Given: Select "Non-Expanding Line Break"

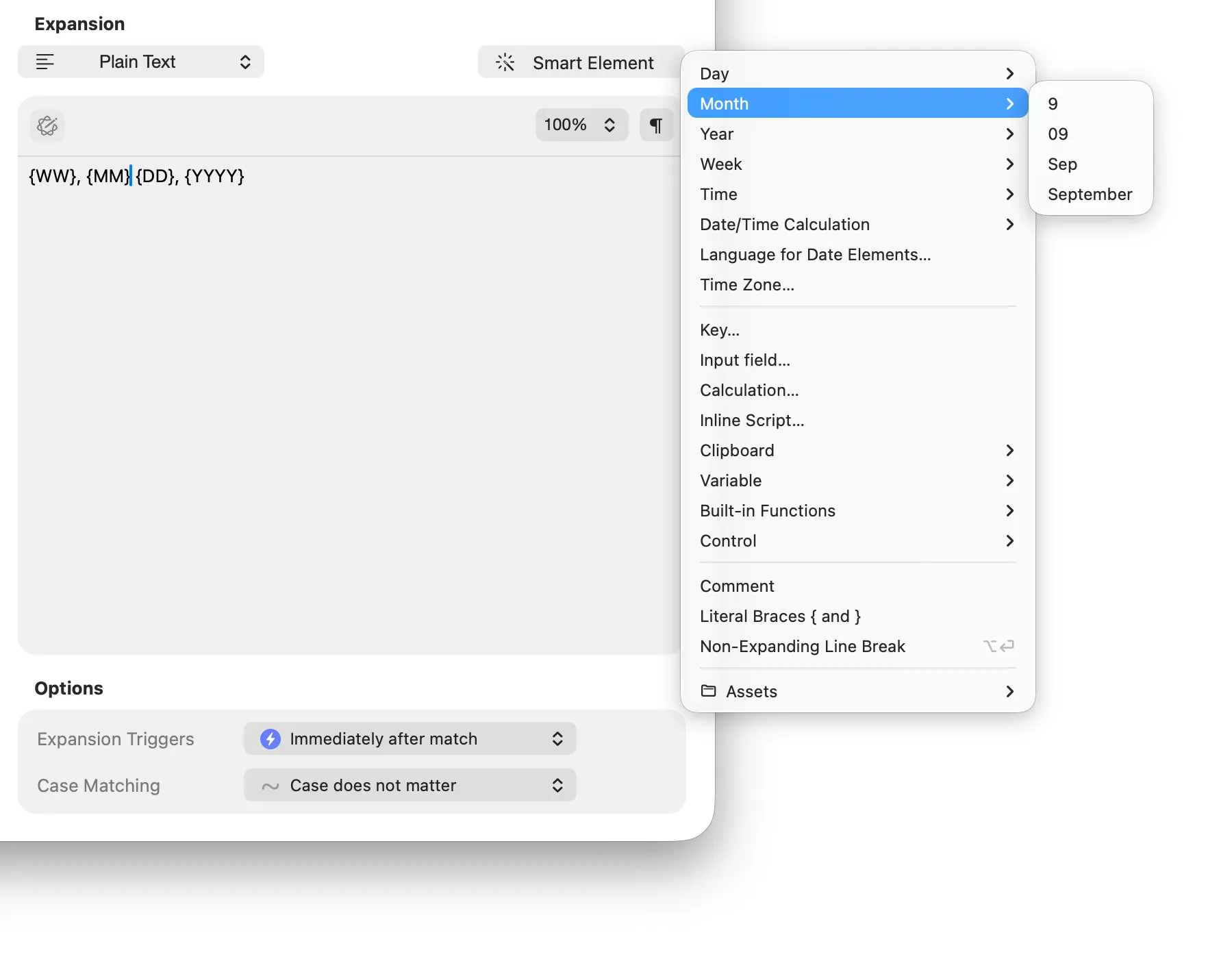Looking at the screenshot, I should [x=802, y=646].
